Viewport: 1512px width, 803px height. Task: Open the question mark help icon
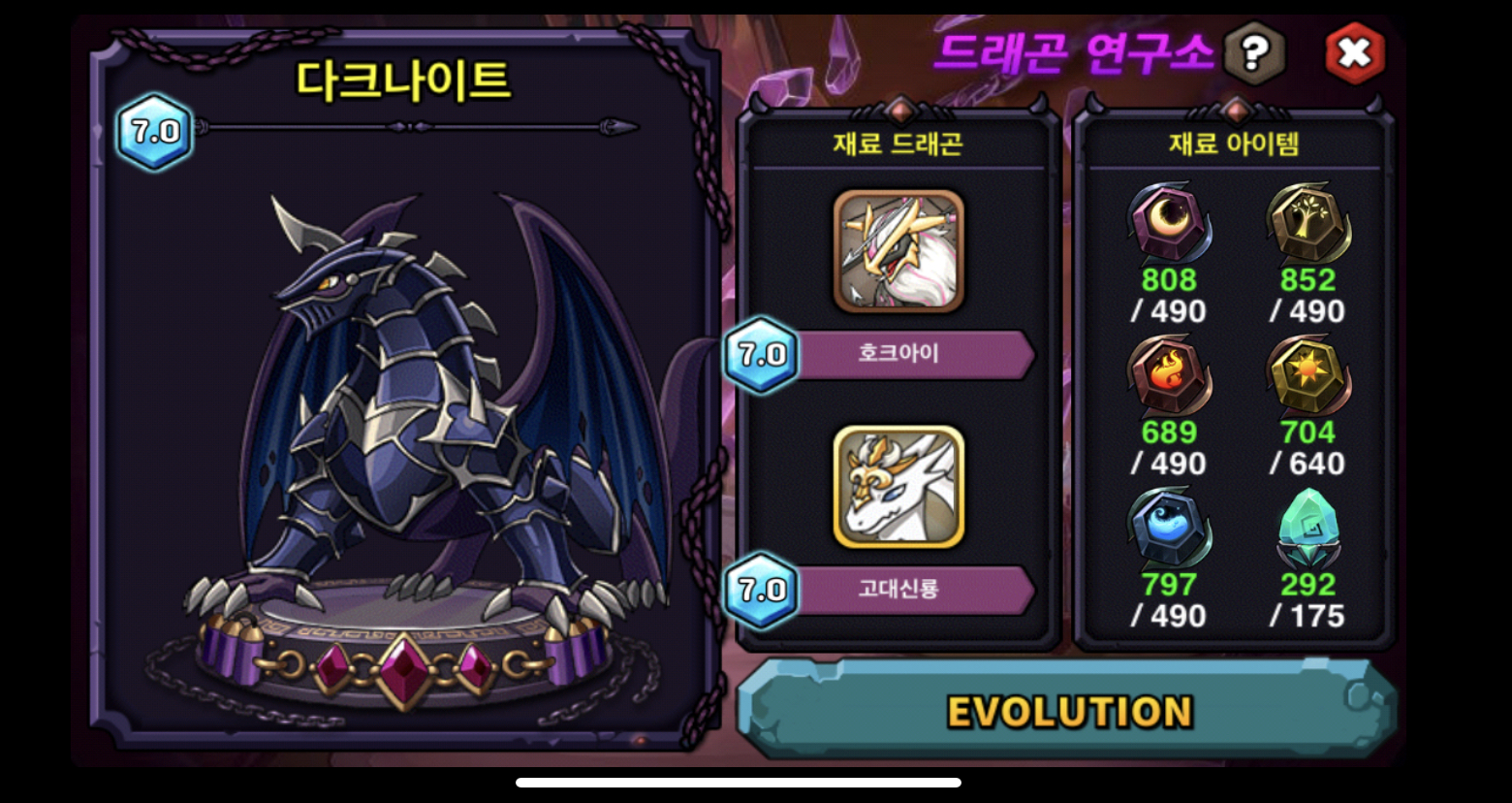(1253, 53)
